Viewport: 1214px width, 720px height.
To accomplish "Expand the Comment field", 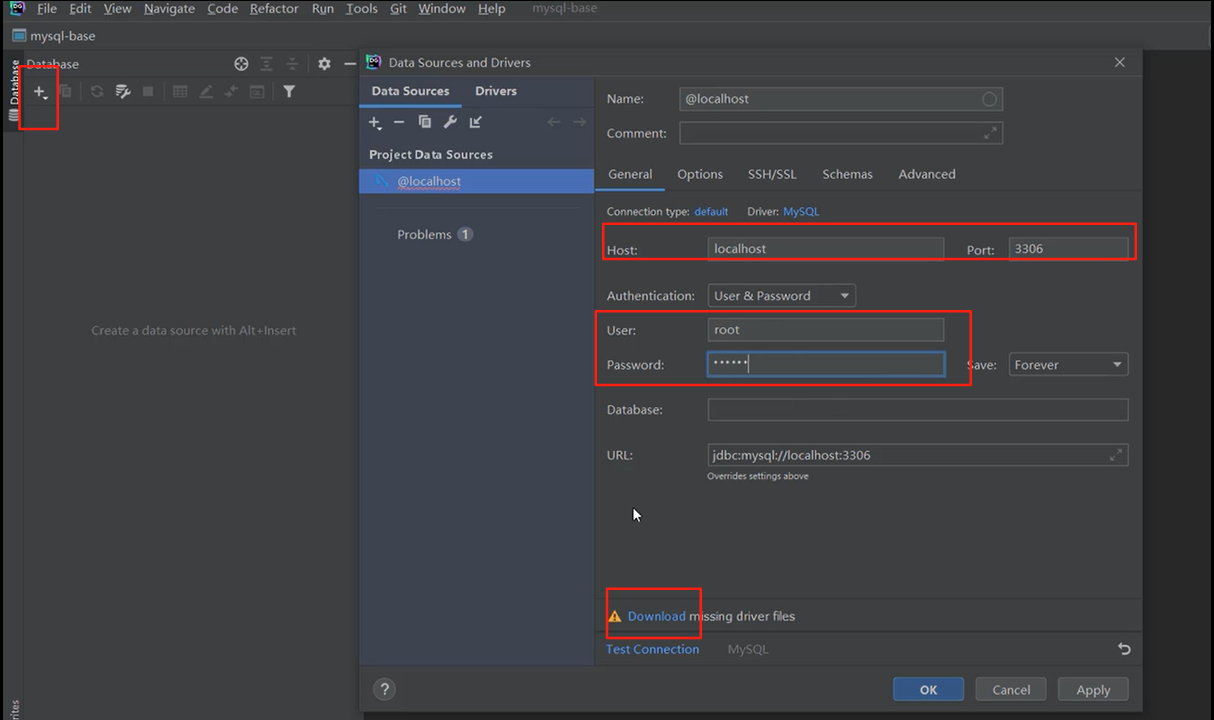I will coord(990,133).
